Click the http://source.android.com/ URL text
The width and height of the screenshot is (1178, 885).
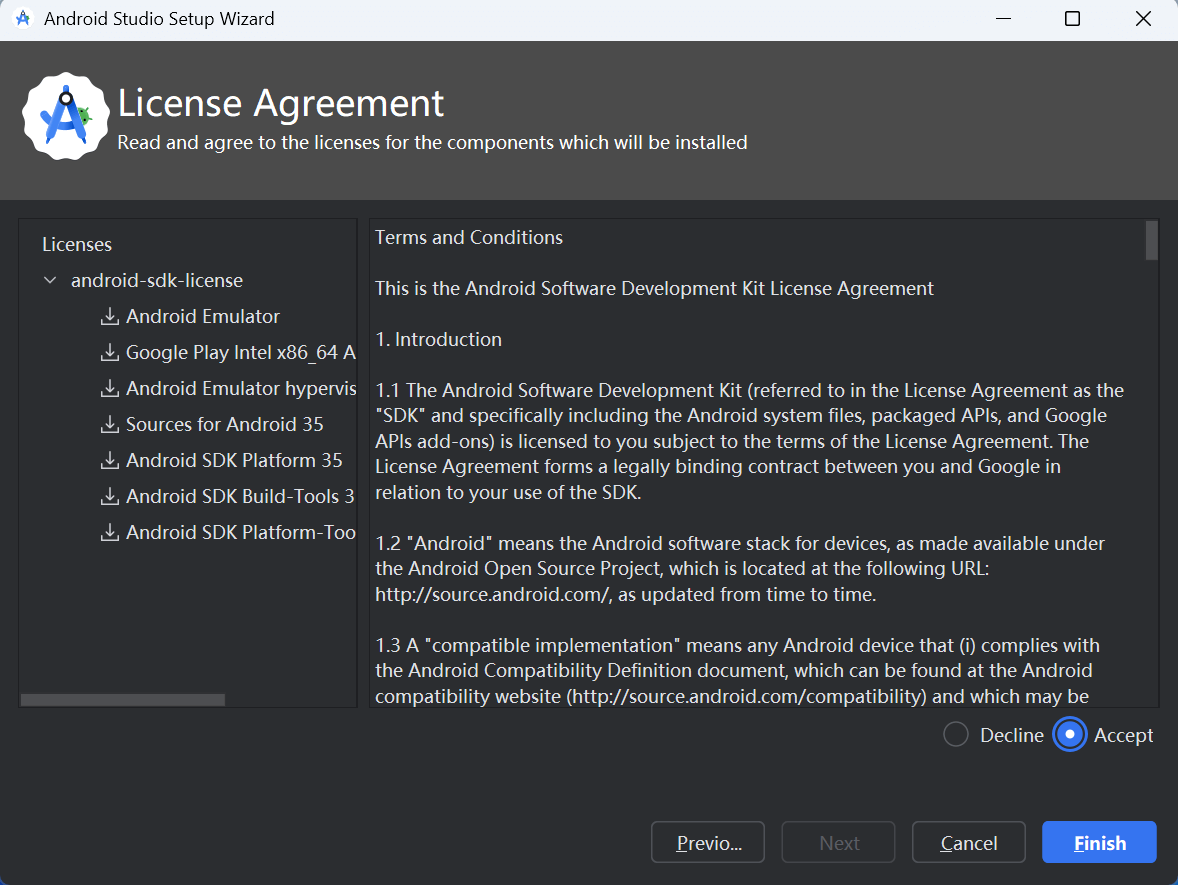click(x=493, y=594)
